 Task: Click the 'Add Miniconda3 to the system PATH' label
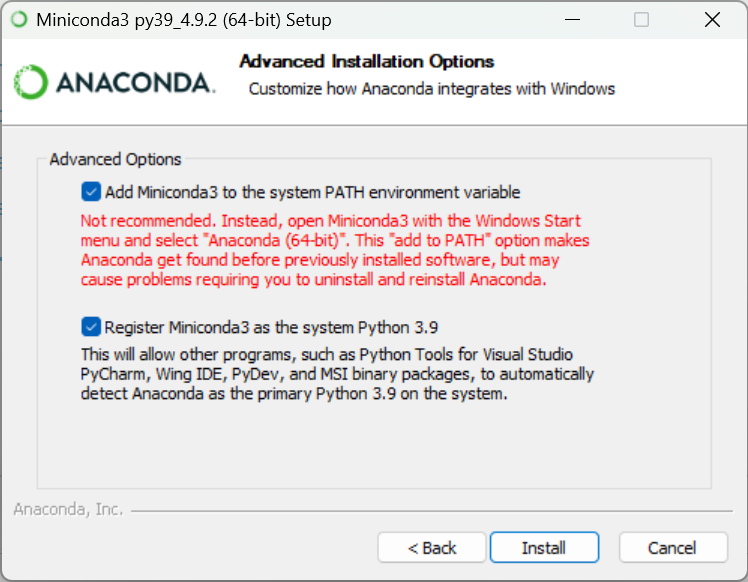[x=312, y=192]
